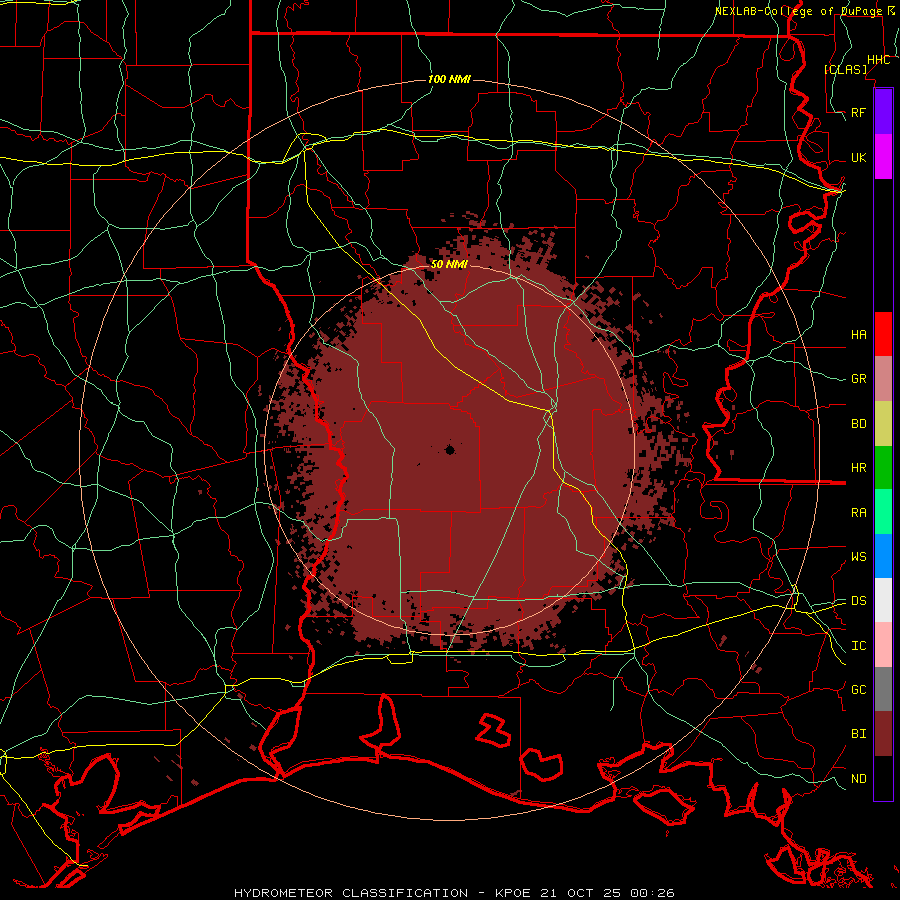Click the purple RF color swatch in legend
Viewport: 900px width, 900px height.
883,112
